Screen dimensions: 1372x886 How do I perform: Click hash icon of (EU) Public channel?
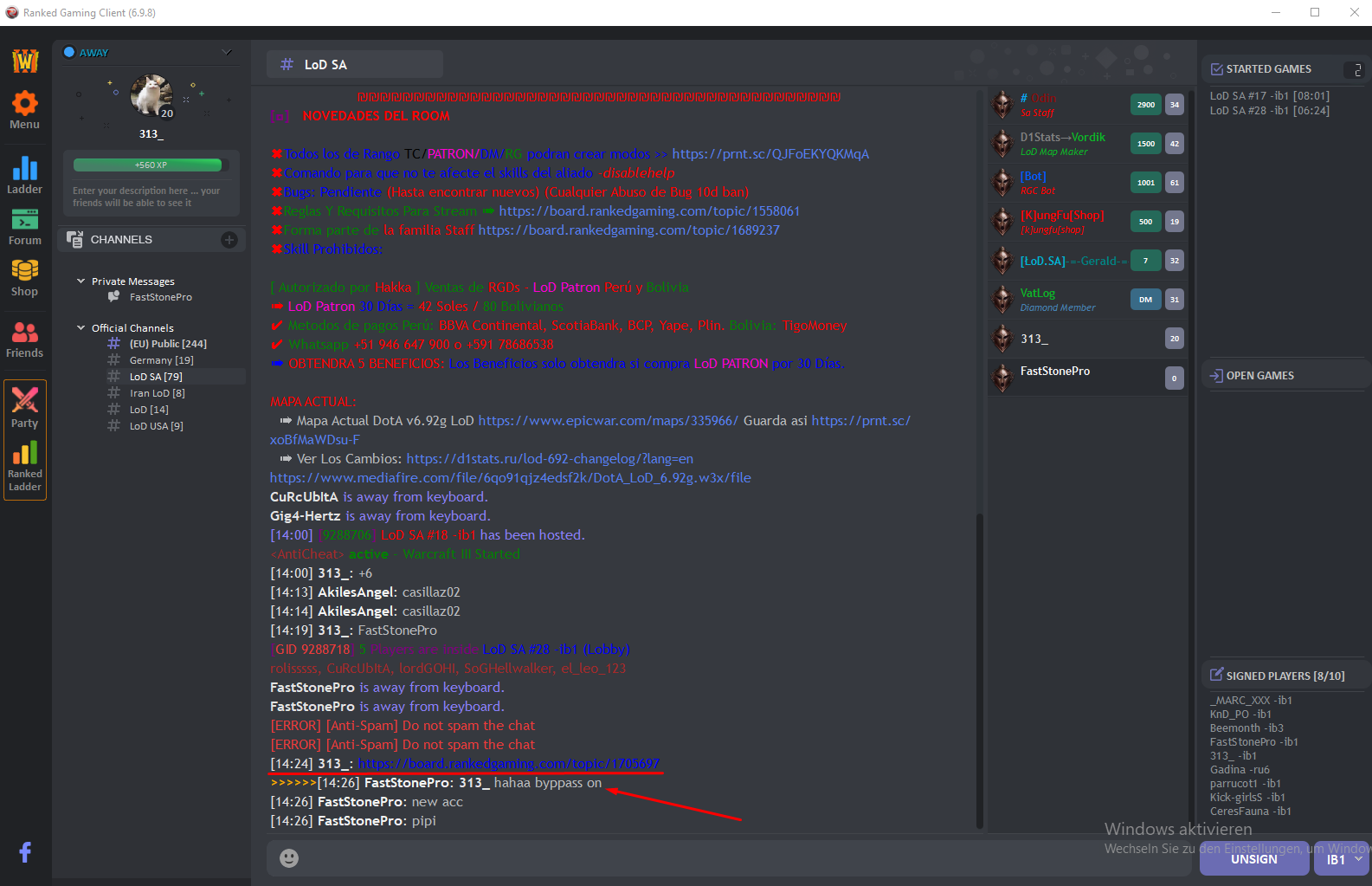point(113,344)
